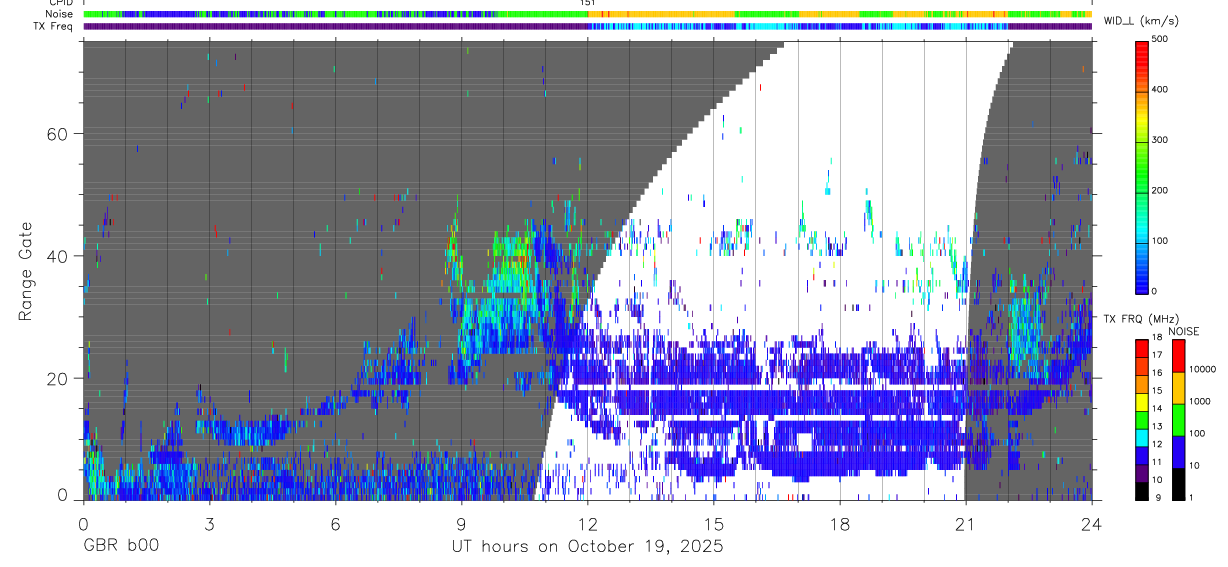Viewport: 1228px width, 567px height.
Task: Click the 6 tick on UT hours axis
Action: pyautogui.click(x=336, y=523)
